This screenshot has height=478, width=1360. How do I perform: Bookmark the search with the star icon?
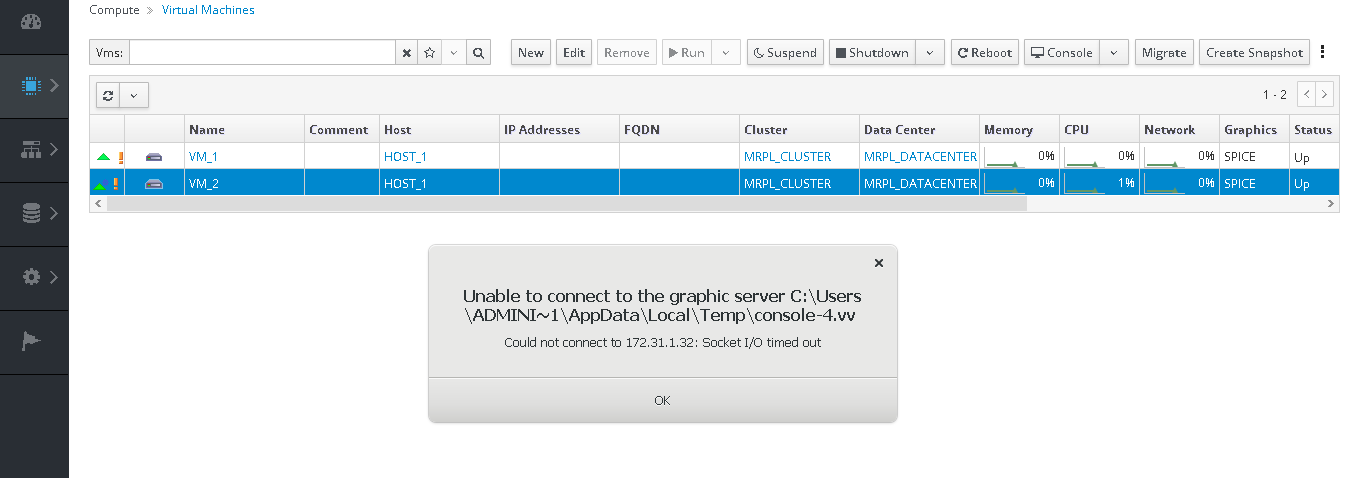point(429,53)
